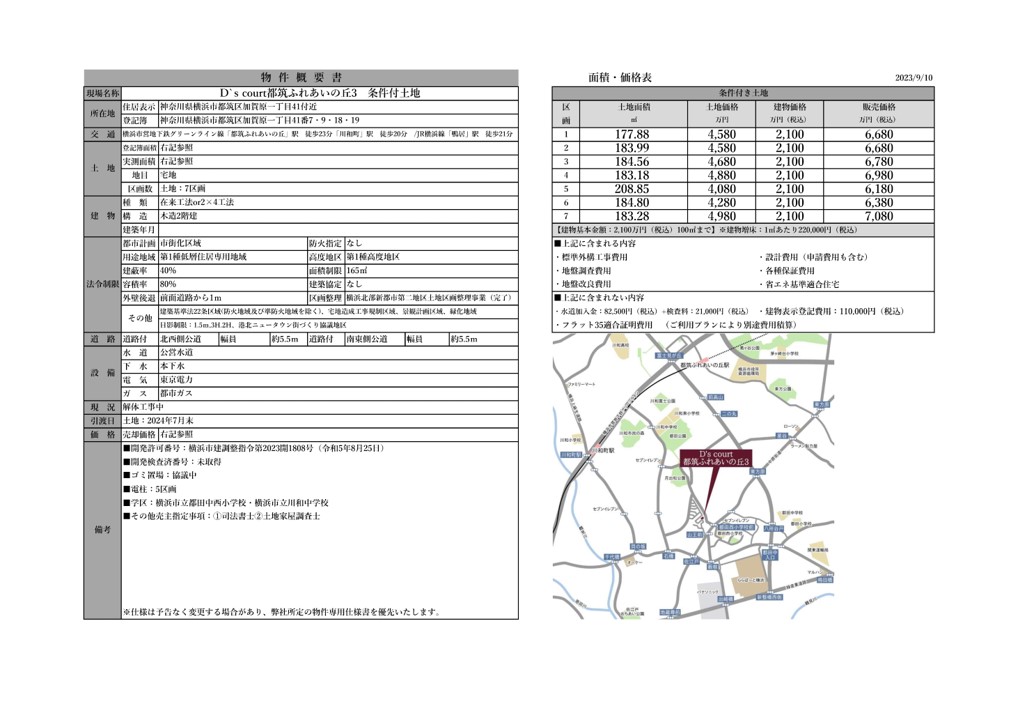
Task: Click the 物件概要書 title header bar
Action: click(x=301, y=77)
